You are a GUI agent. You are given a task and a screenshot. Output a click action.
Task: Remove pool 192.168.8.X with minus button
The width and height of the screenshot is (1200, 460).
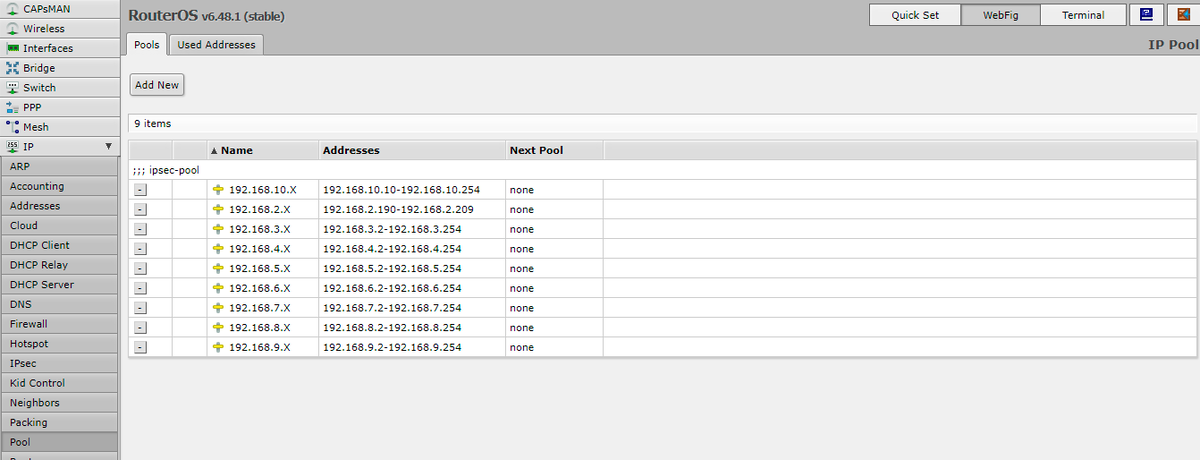(x=140, y=328)
